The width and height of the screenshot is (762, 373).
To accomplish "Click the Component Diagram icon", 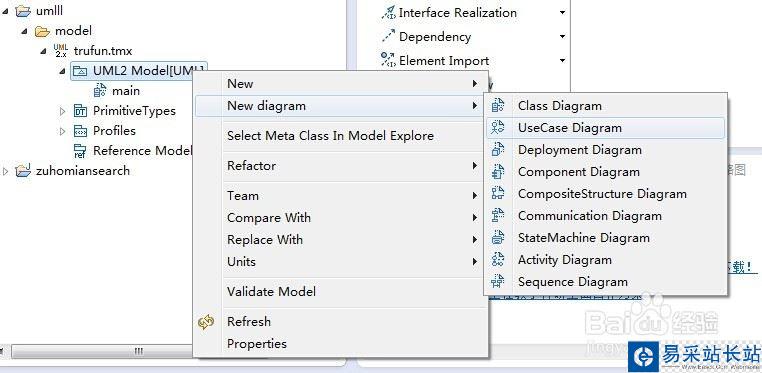I will click(498, 171).
